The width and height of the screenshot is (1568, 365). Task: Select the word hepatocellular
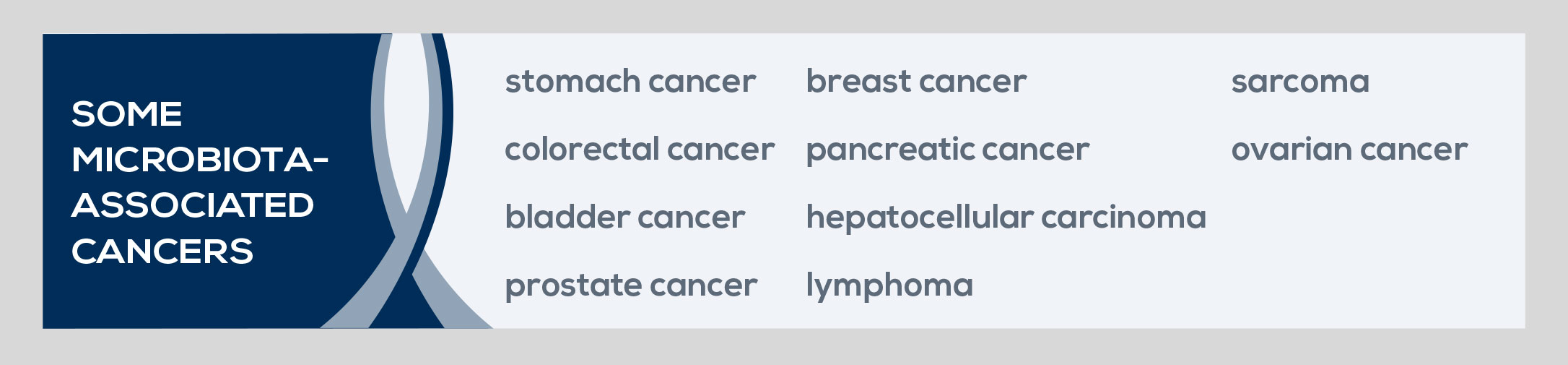(920, 218)
